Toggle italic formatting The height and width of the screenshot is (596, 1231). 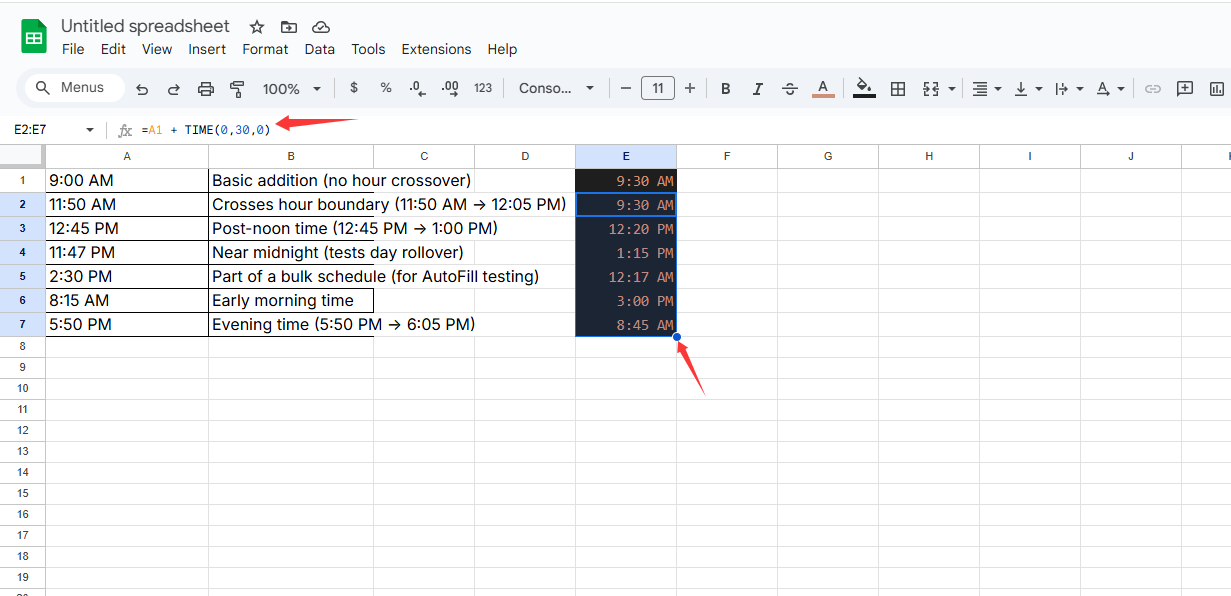tap(758, 89)
